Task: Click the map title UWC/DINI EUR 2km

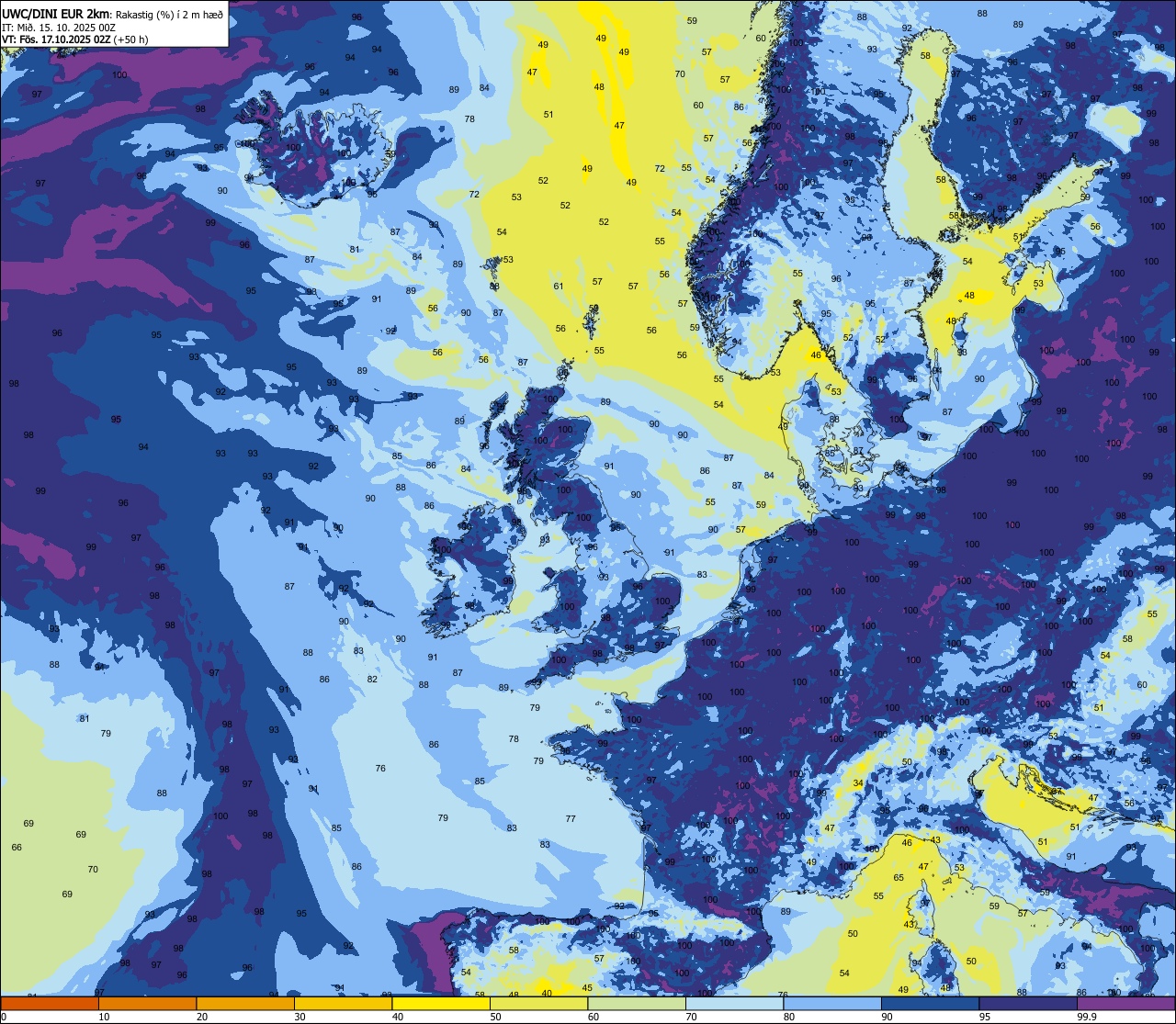Action: (57, 13)
